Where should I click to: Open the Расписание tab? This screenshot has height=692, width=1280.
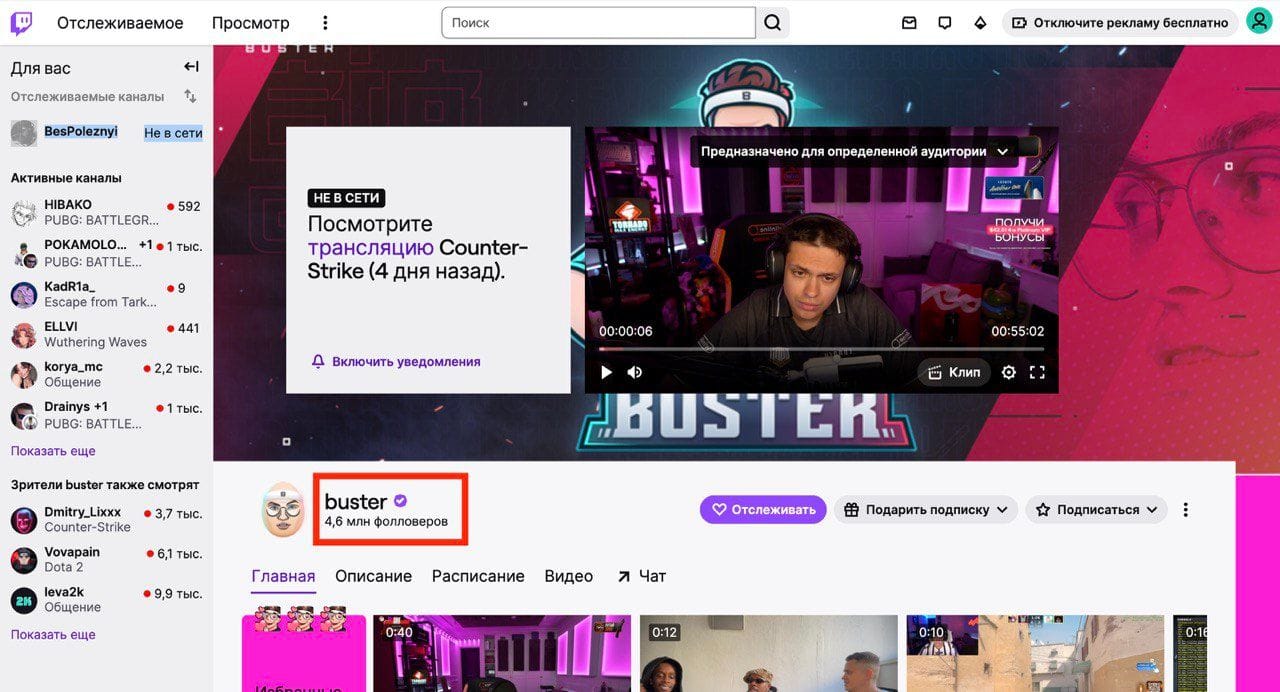(477, 576)
